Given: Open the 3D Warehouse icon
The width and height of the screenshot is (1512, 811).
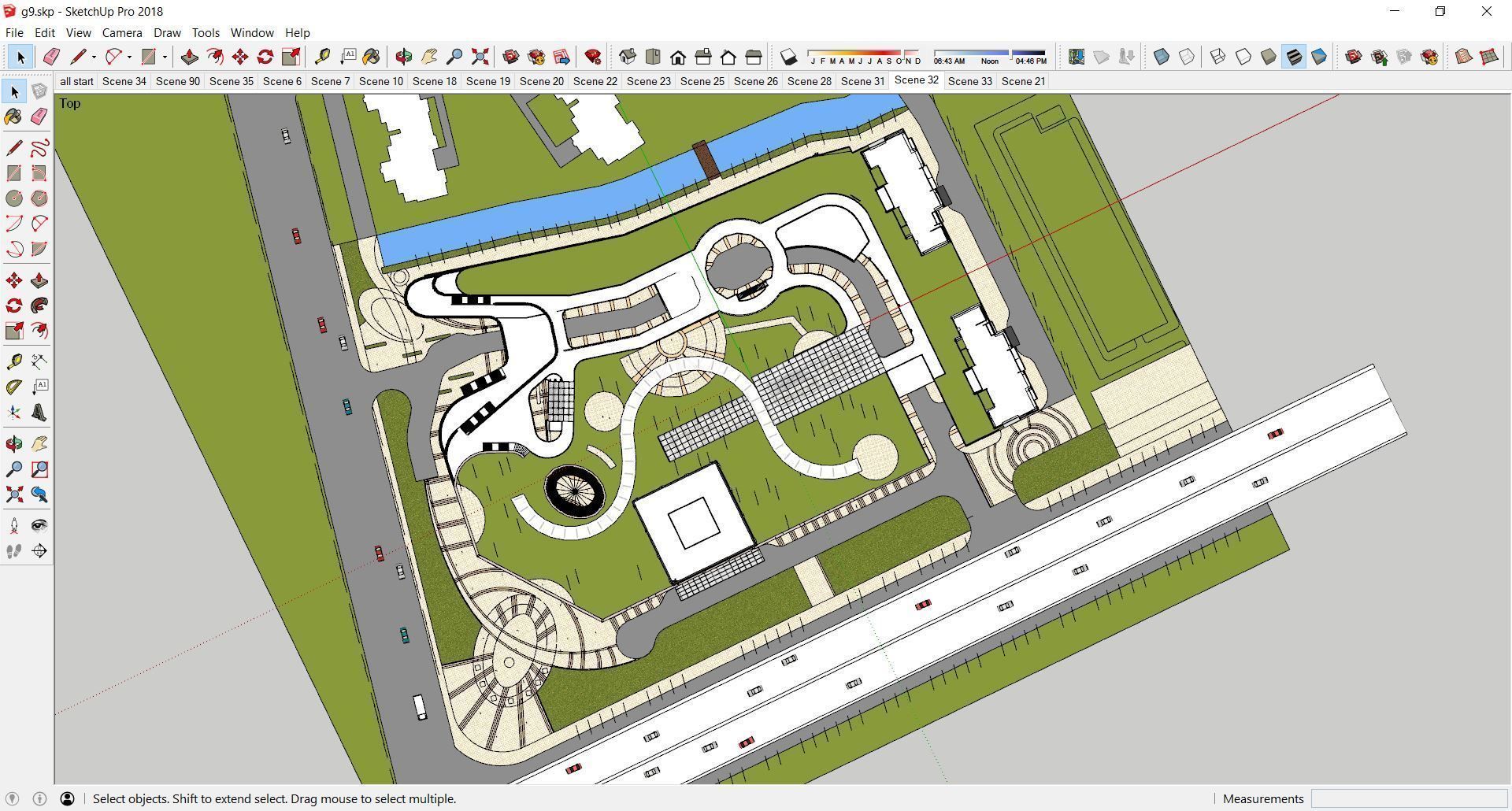Looking at the screenshot, I should pos(511,57).
